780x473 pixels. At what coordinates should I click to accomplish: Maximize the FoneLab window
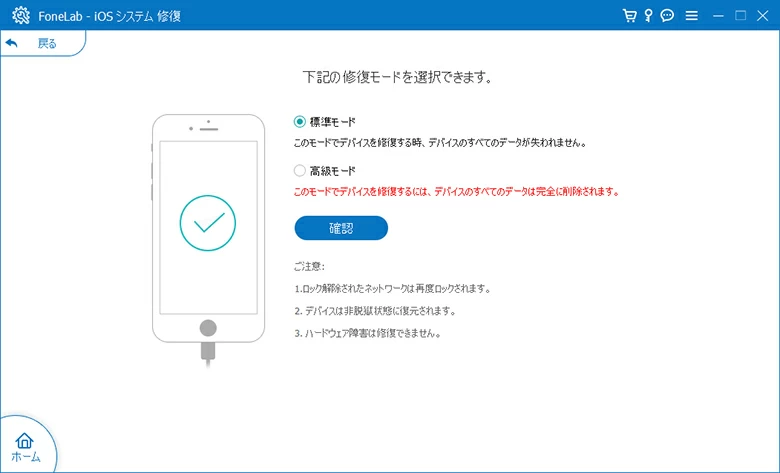(740, 16)
